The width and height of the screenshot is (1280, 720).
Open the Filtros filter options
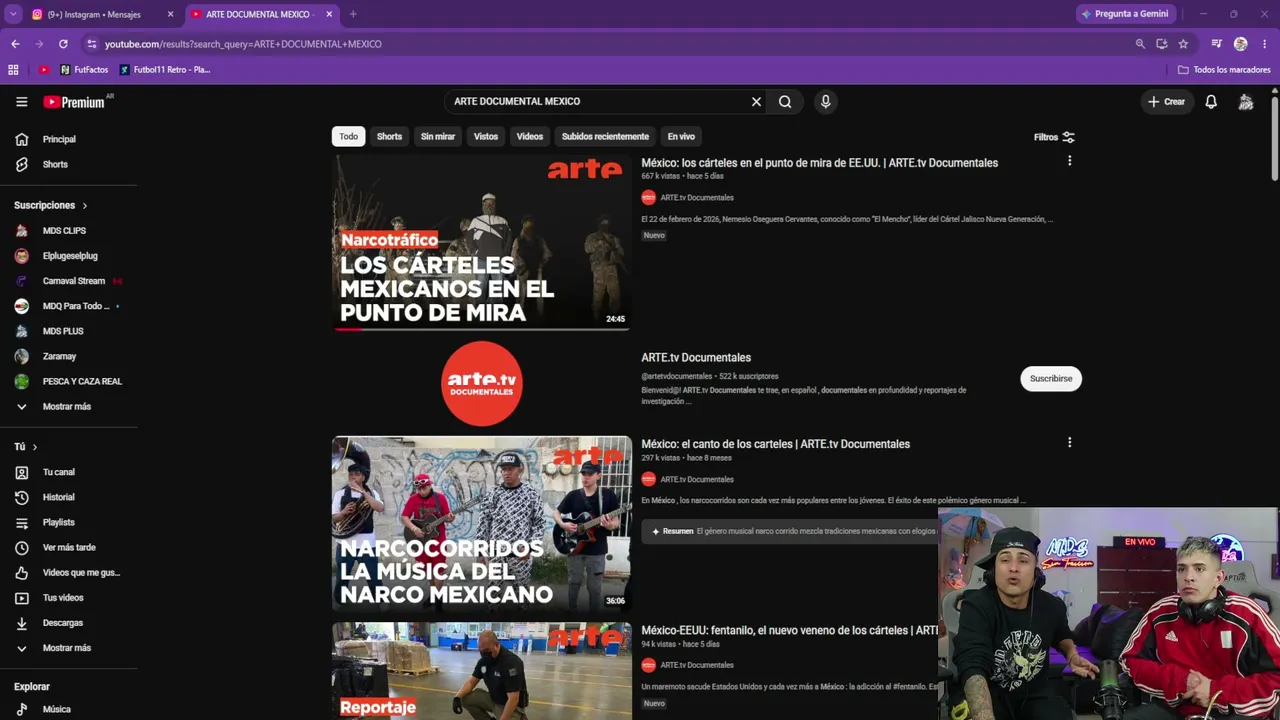[1054, 137]
